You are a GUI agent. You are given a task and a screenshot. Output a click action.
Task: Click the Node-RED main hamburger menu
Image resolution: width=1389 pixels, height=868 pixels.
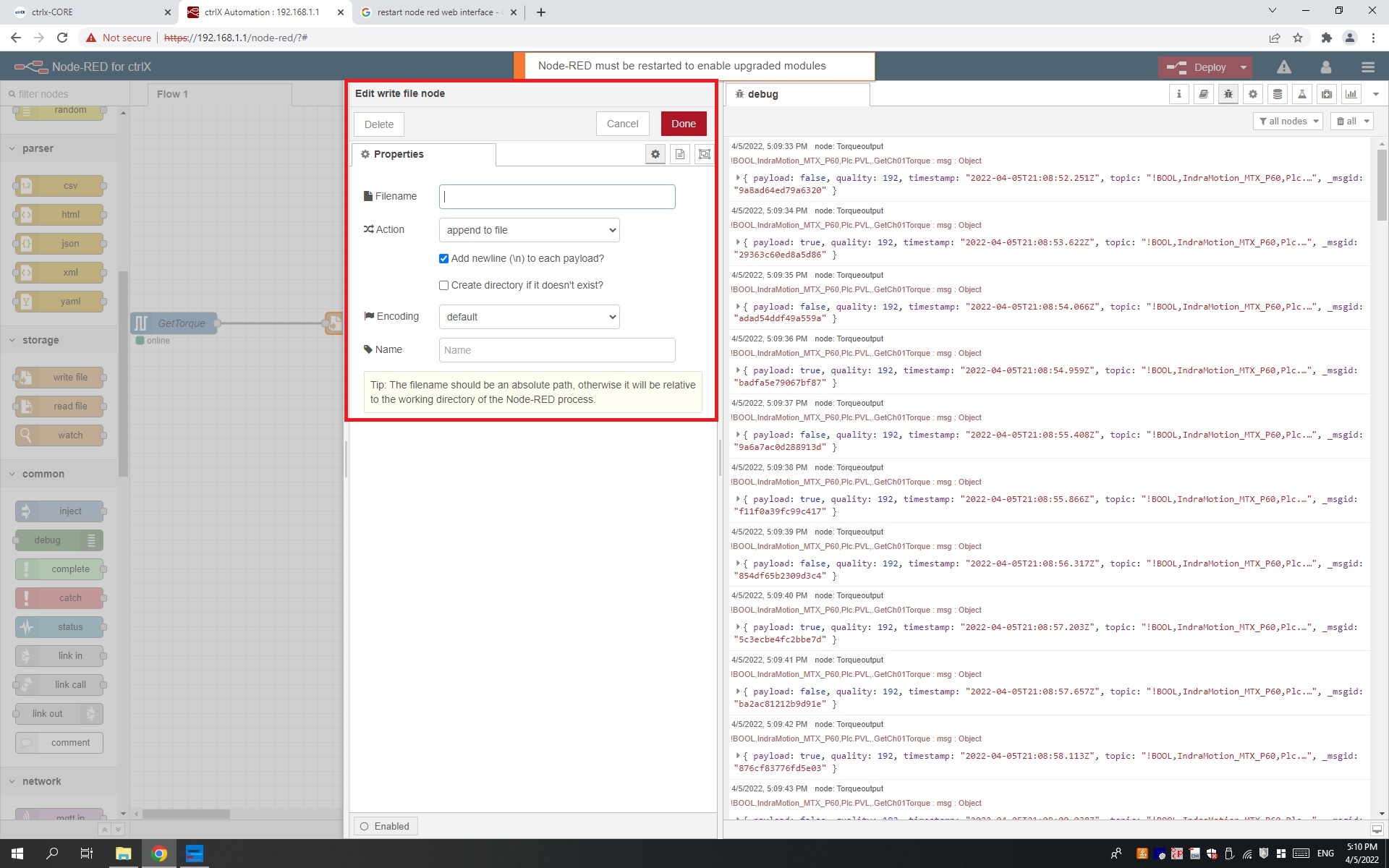1367,67
